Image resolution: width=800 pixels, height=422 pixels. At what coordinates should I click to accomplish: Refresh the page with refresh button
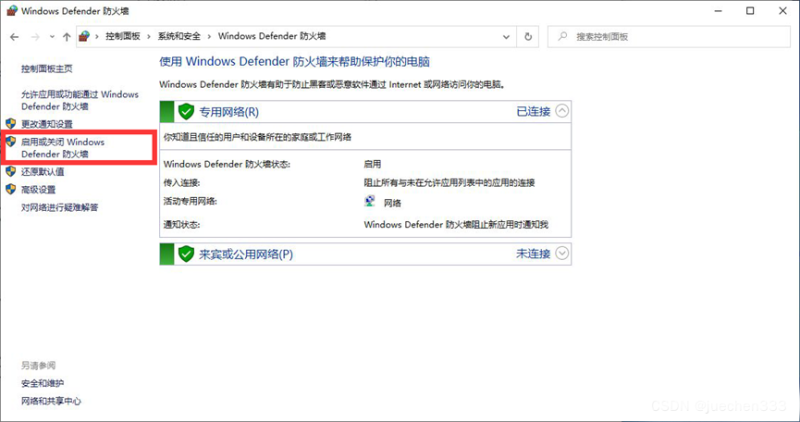click(528, 37)
